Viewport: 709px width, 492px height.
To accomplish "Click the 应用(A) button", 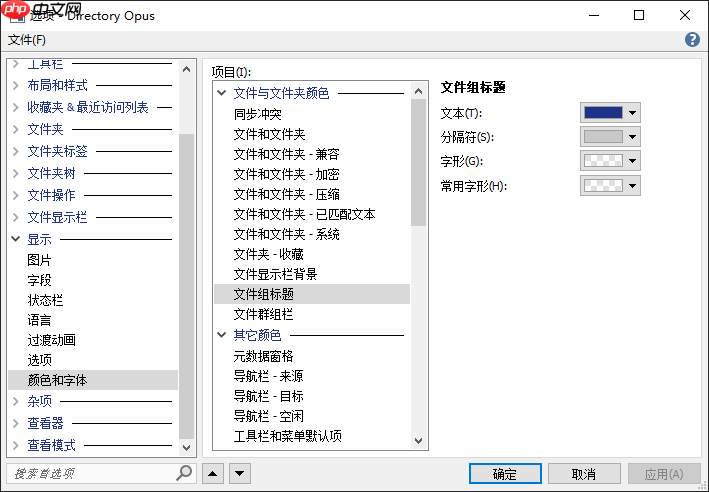I will coord(664,474).
